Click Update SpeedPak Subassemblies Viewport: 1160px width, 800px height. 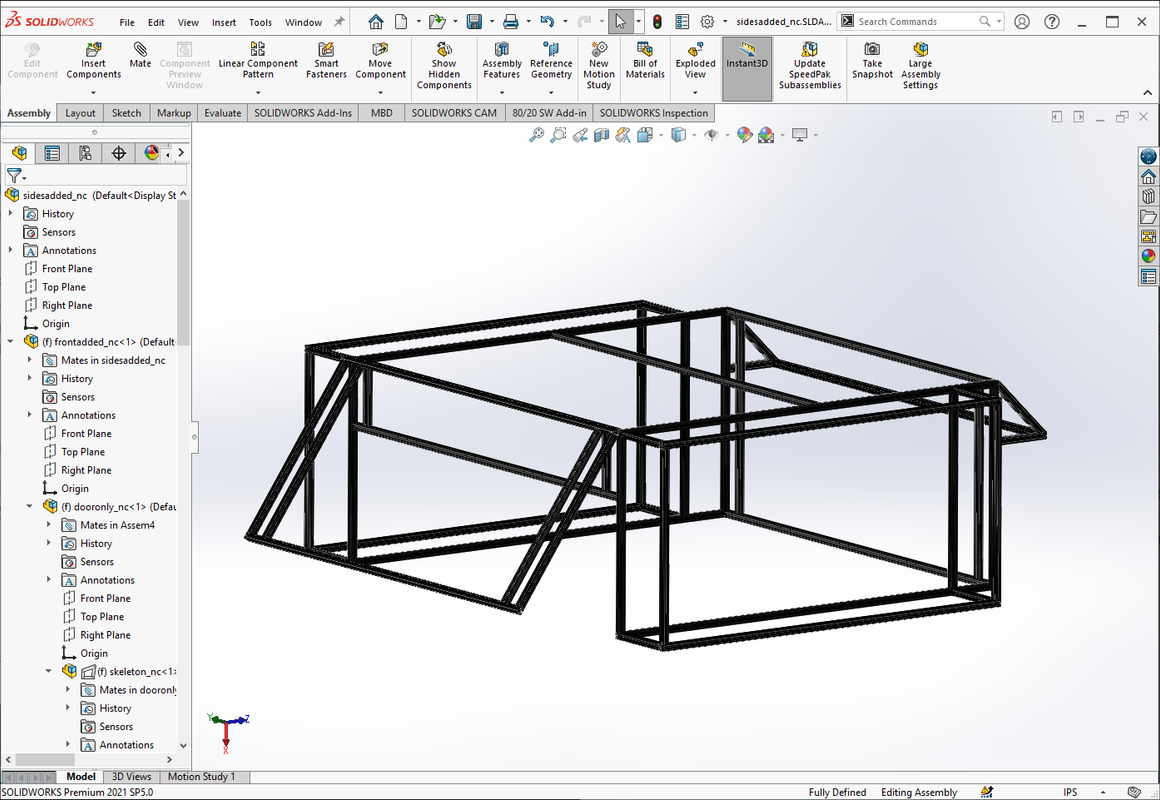point(809,65)
